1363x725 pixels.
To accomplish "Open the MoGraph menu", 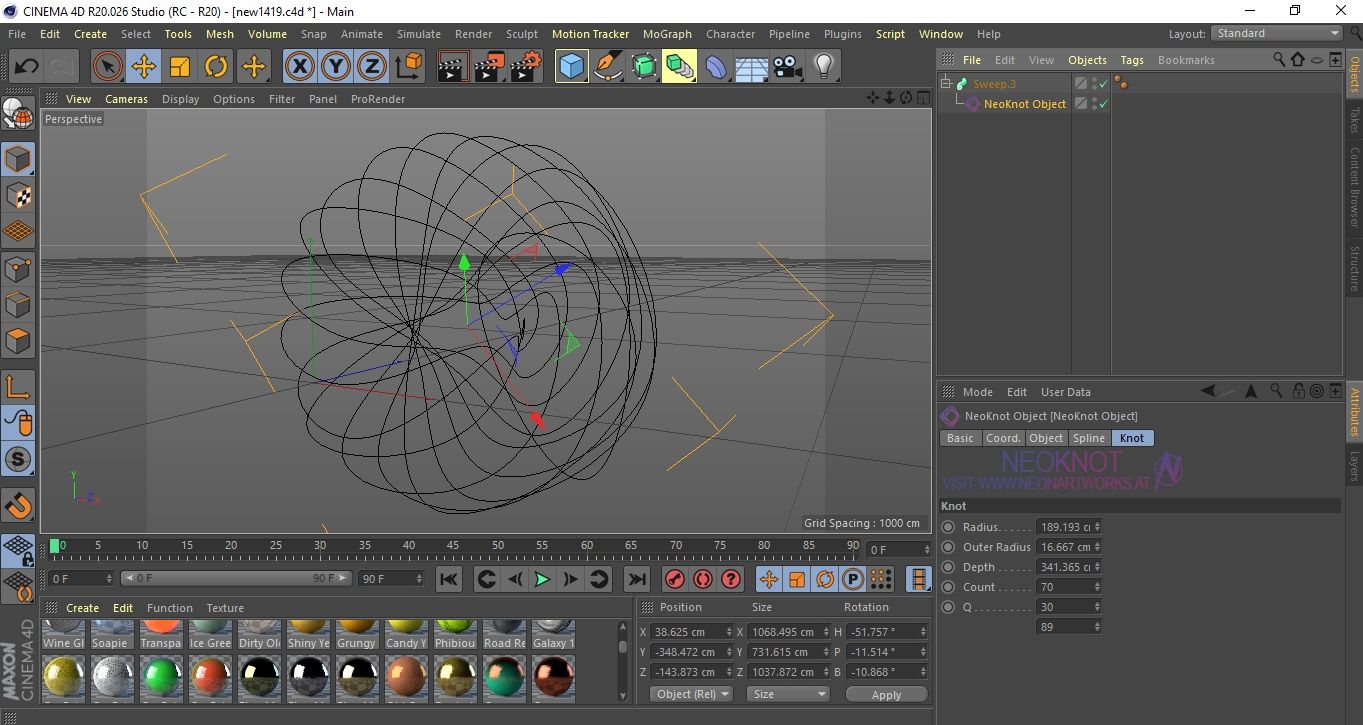I will tap(666, 34).
